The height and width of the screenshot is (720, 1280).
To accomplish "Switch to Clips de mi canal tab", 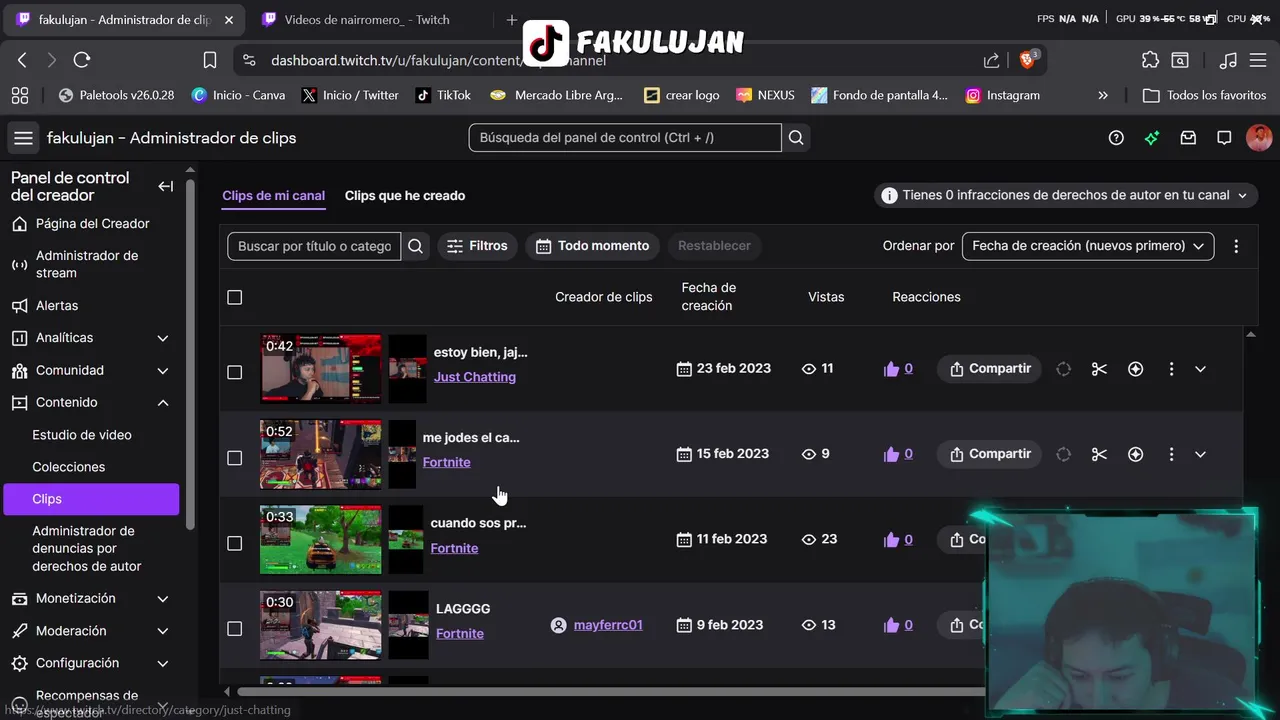I will (273, 196).
